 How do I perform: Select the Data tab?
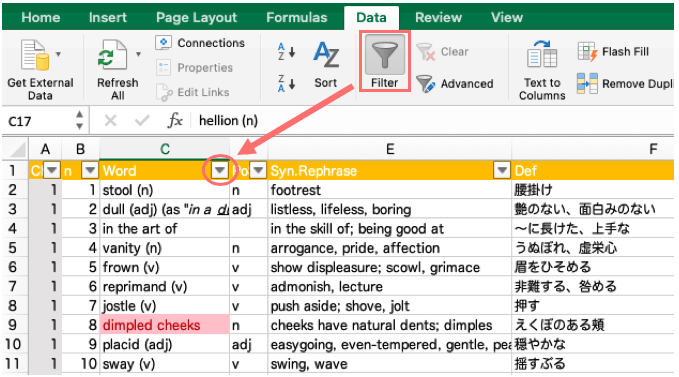372,18
